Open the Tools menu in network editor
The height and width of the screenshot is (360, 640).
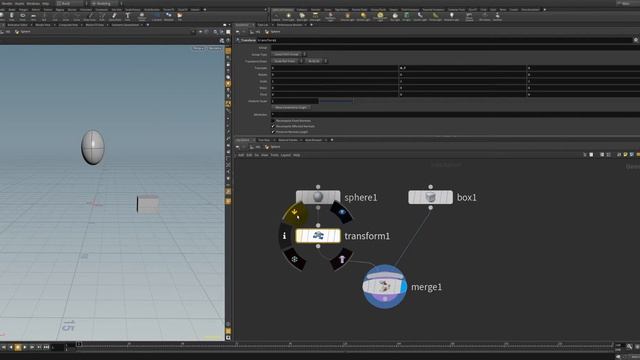[x=274, y=155]
